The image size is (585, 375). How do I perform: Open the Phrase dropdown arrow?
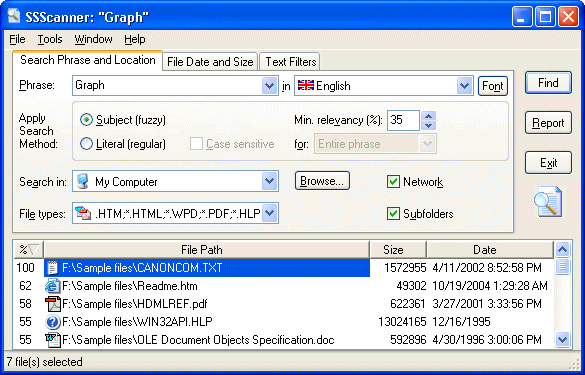269,85
